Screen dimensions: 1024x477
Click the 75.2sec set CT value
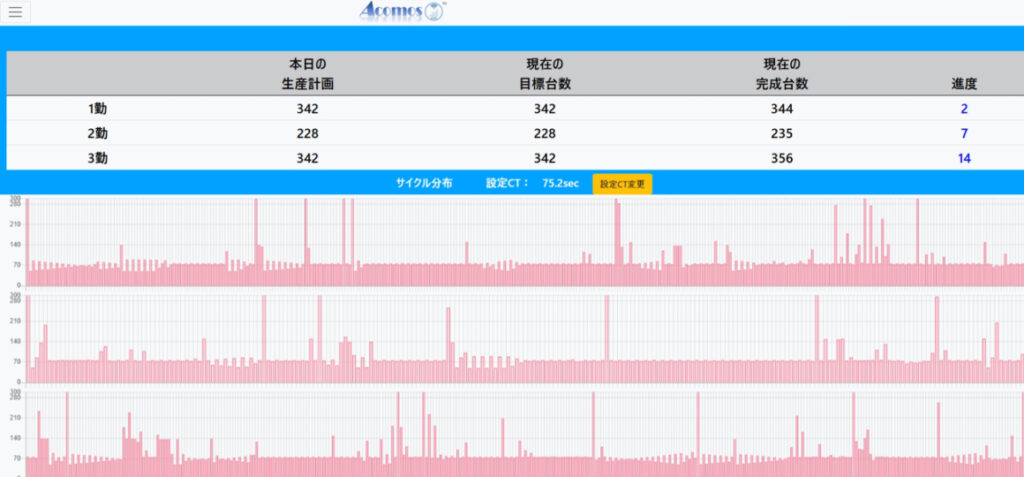pos(560,183)
